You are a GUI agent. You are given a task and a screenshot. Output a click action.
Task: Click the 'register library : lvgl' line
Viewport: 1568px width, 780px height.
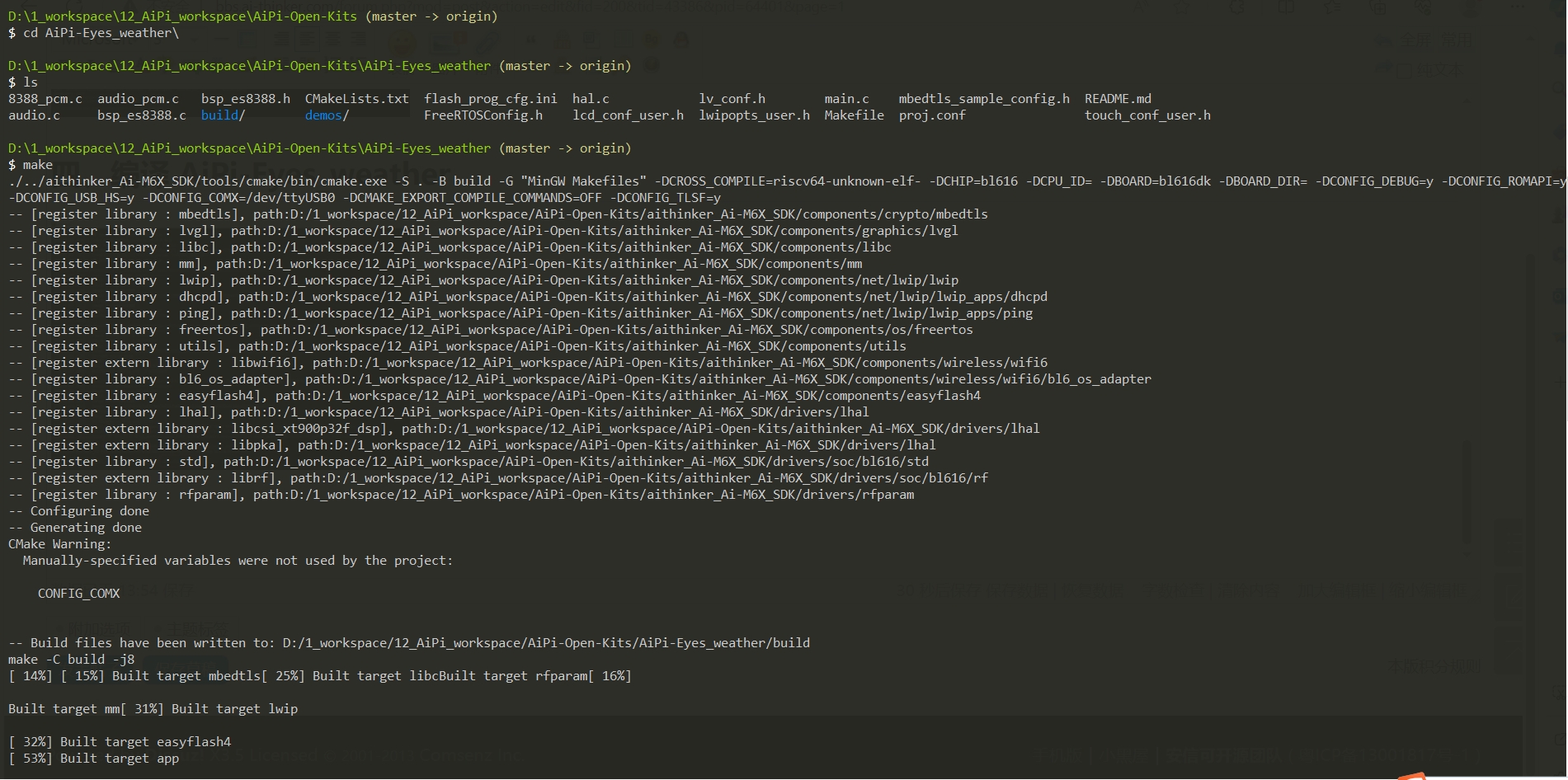pos(483,231)
